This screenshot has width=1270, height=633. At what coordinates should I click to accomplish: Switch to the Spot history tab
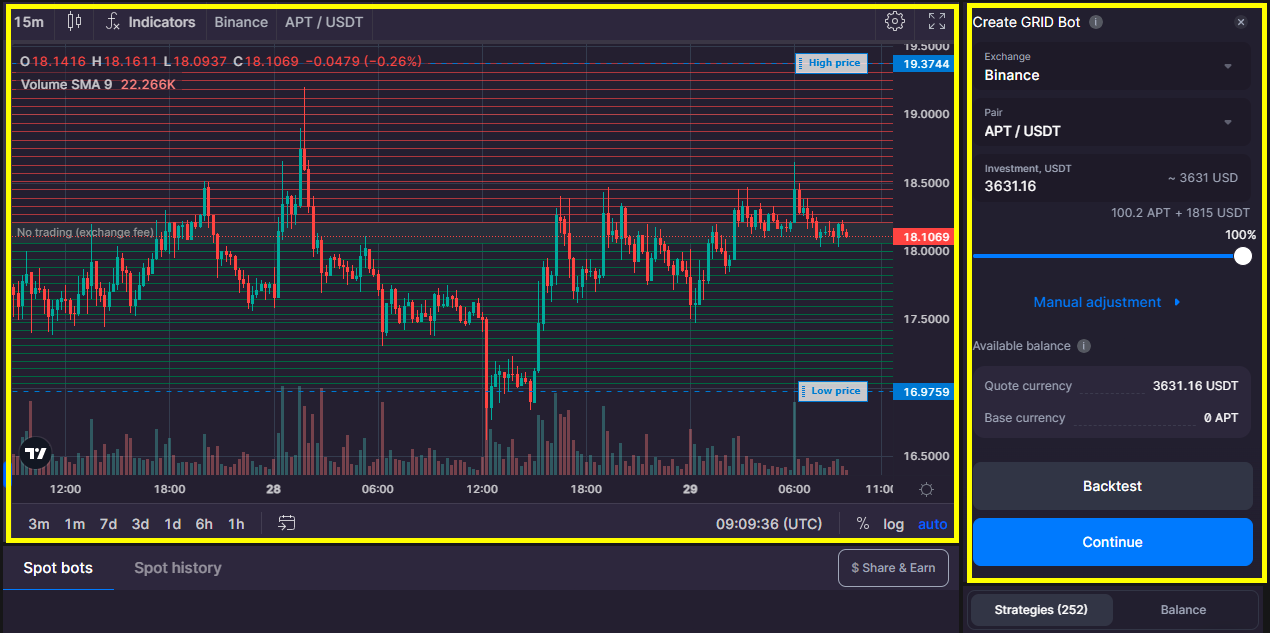[x=177, y=567]
